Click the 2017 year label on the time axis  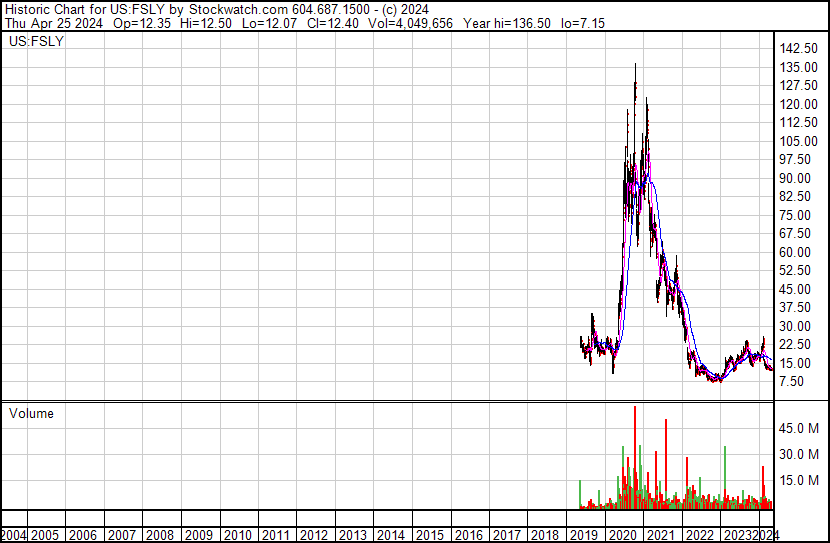[x=507, y=535]
